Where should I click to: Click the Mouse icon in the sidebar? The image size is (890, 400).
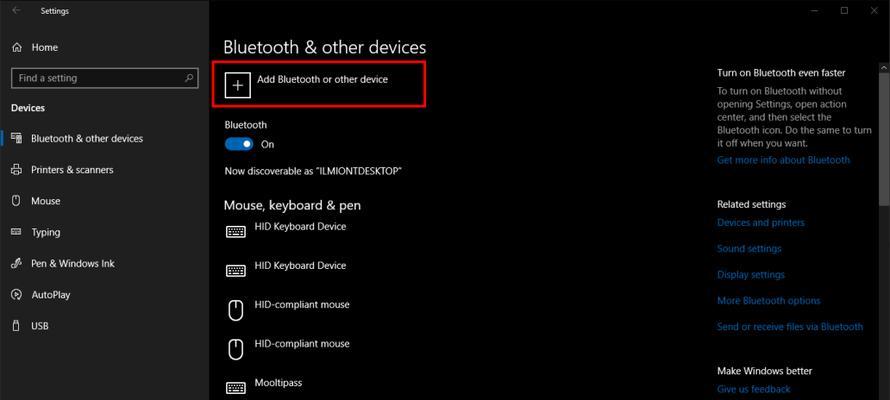click(16, 201)
